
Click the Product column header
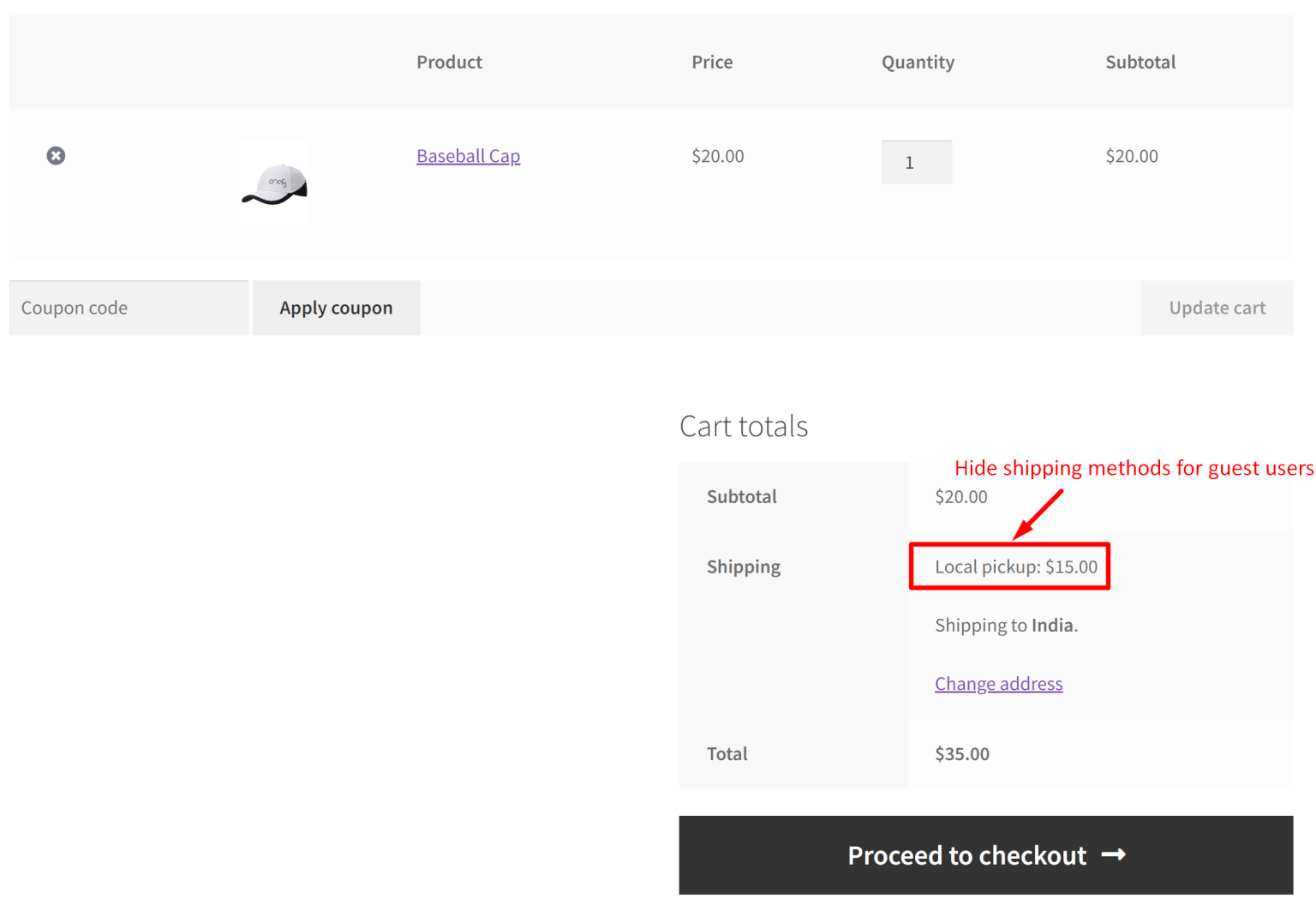pos(449,62)
